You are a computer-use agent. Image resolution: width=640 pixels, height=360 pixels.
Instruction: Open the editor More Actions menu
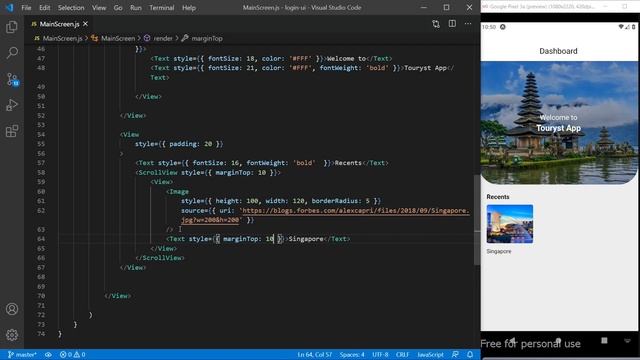468,24
